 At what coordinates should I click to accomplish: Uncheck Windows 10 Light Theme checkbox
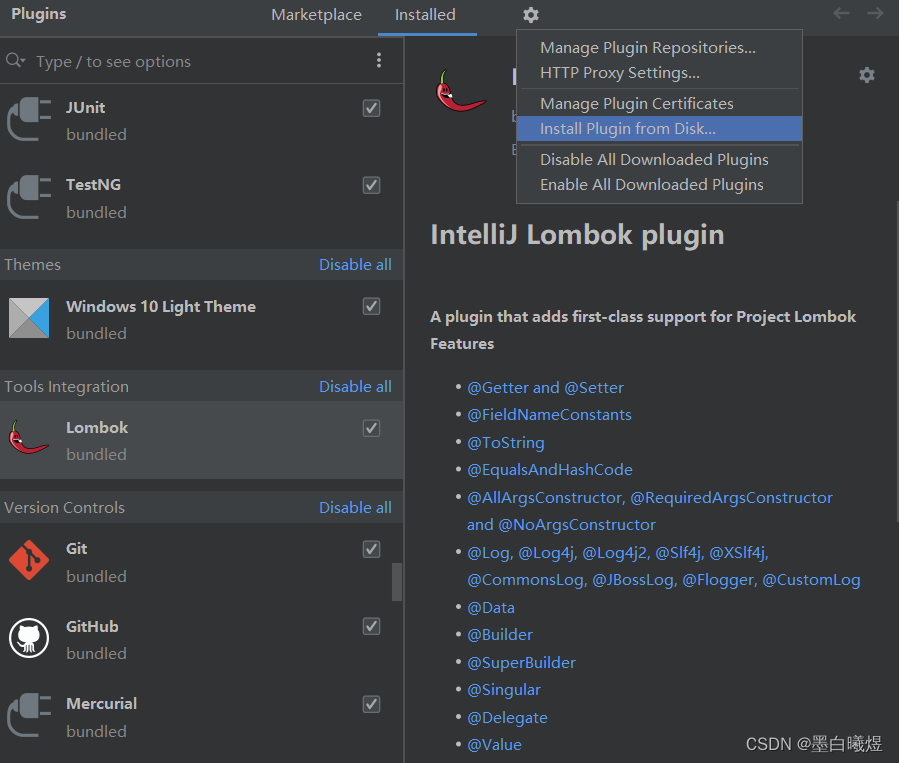point(372,306)
